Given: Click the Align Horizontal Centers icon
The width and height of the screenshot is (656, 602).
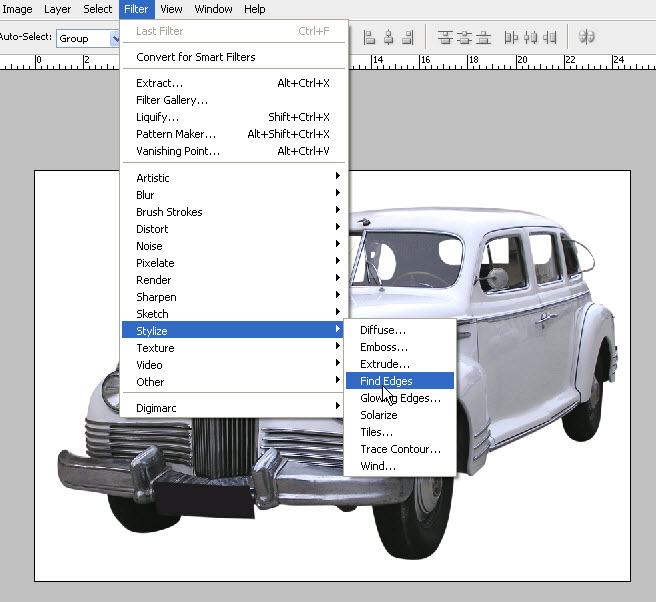Looking at the screenshot, I should coord(390,38).
